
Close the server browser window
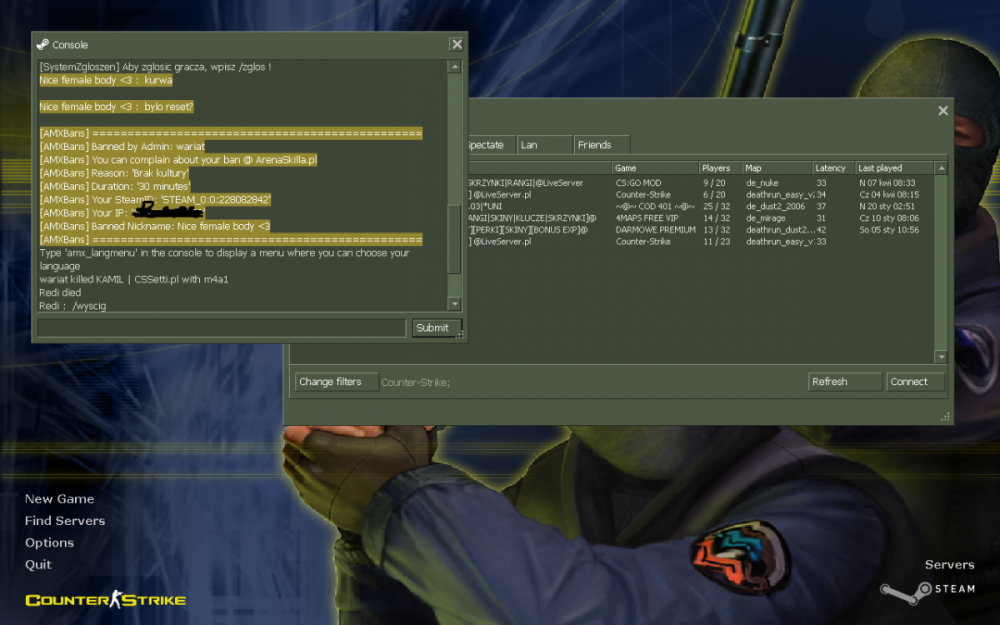[943, 110]
